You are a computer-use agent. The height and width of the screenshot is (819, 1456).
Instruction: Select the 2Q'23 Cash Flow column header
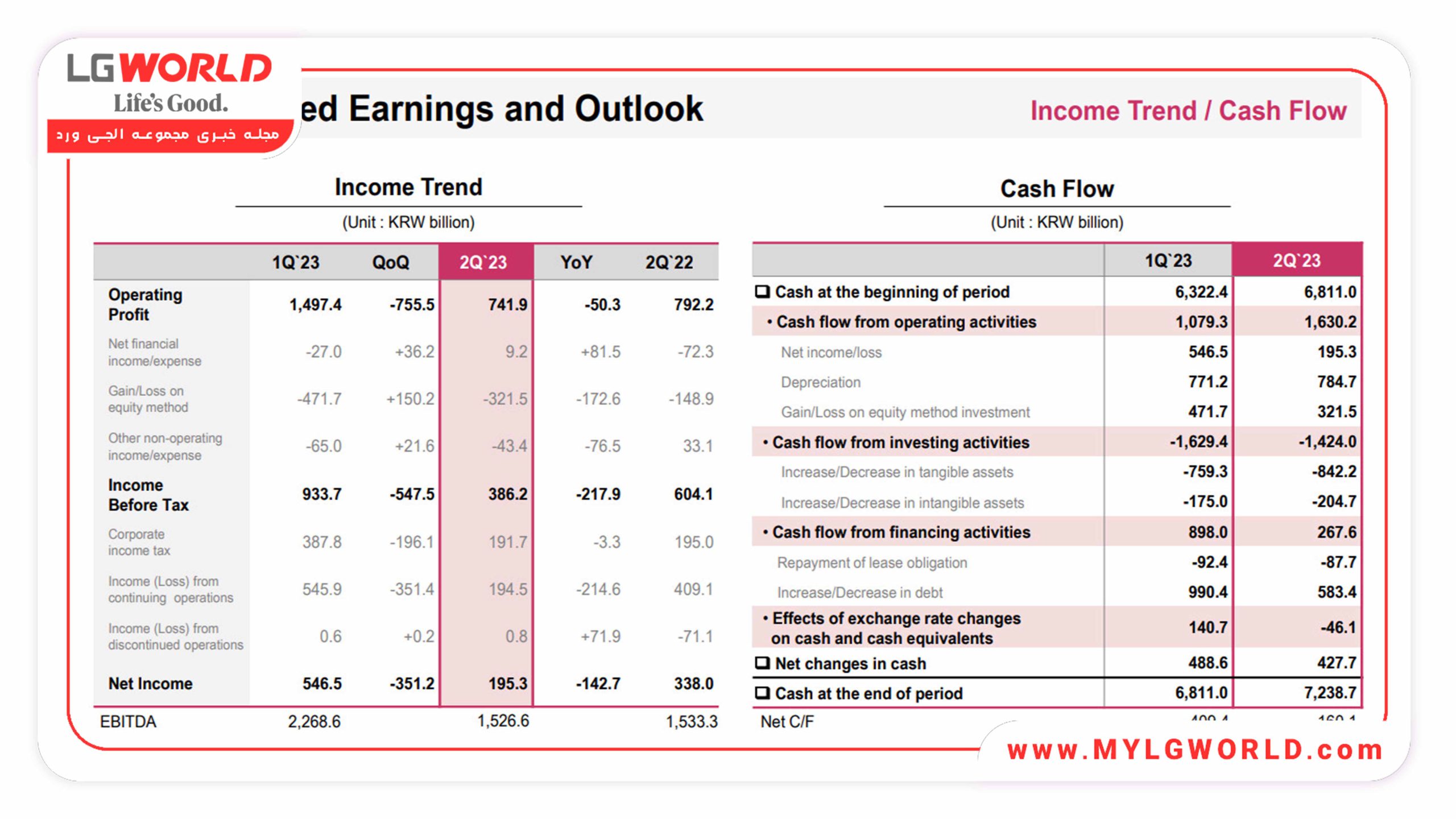[1296, 260]
